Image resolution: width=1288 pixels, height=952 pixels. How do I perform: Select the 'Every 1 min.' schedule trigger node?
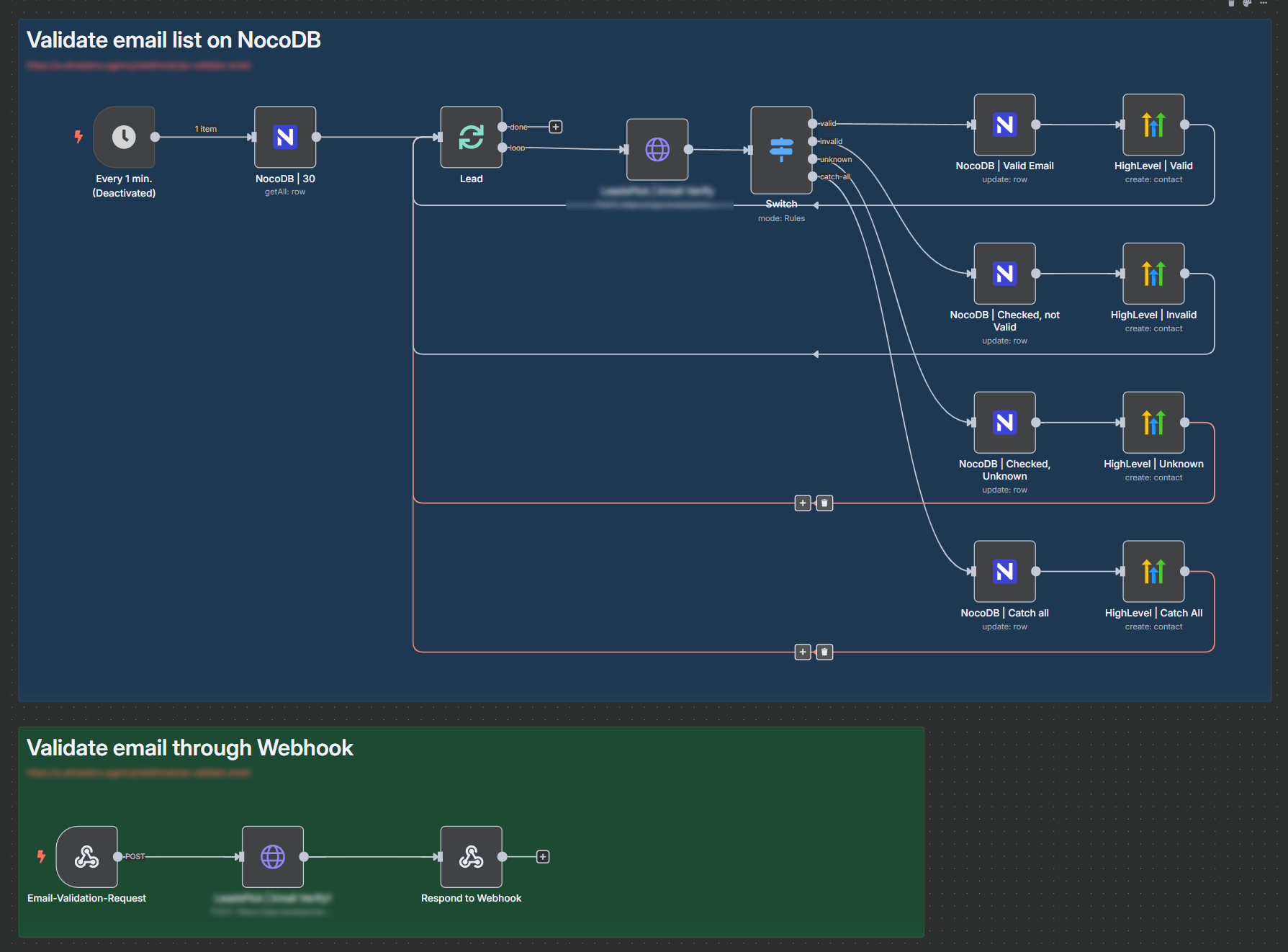tap(124, 137)
